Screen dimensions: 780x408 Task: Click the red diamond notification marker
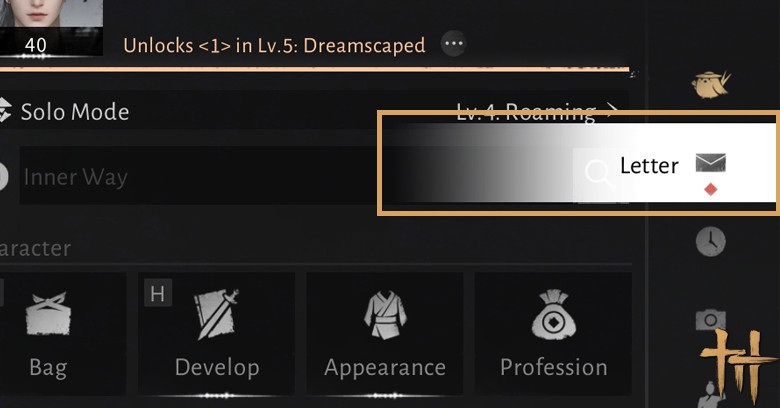(x=711, y=190)
